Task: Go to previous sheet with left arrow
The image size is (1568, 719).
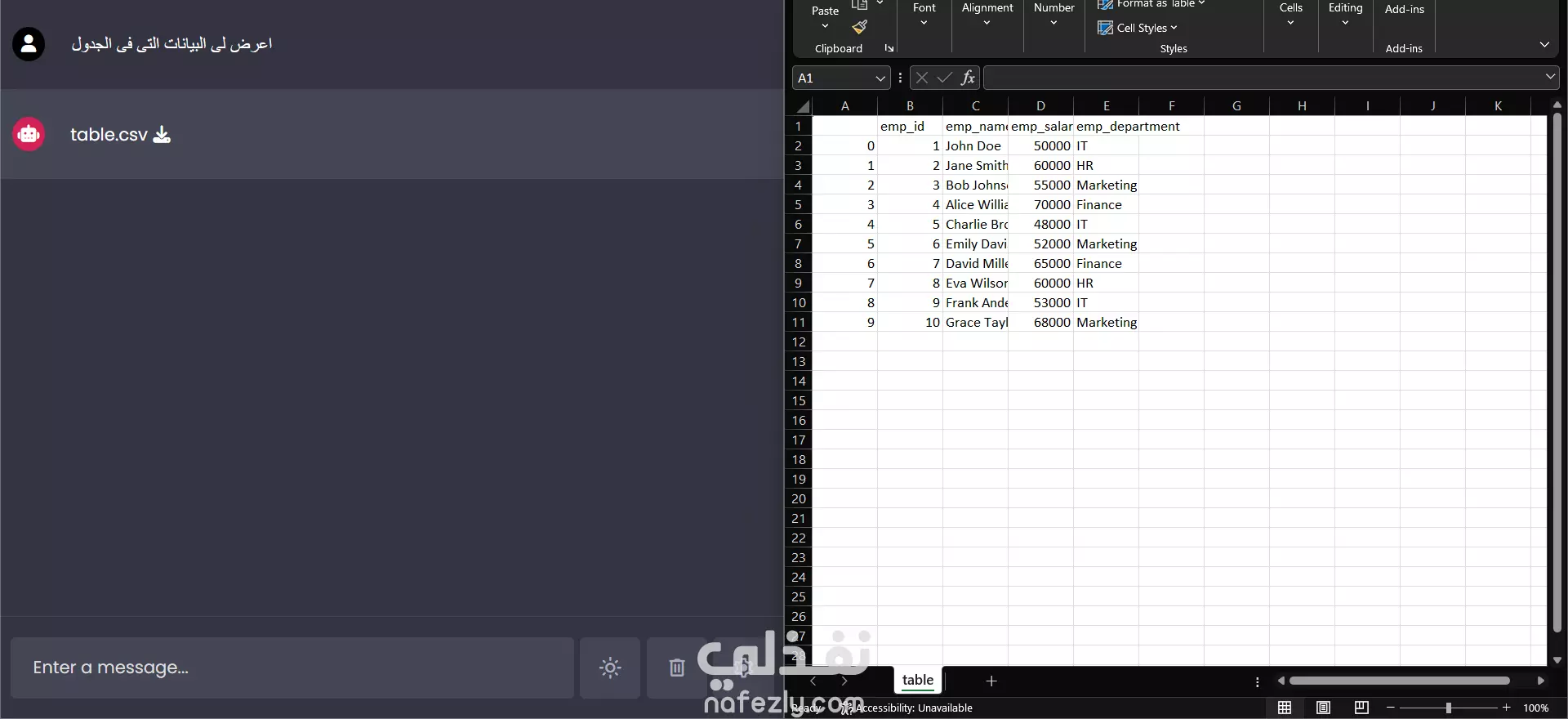Action: [813, 681]
